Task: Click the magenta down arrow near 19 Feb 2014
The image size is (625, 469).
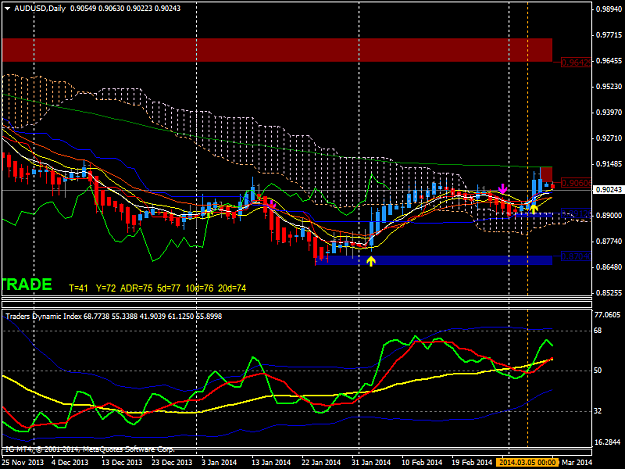Action: tap(503, 189)
